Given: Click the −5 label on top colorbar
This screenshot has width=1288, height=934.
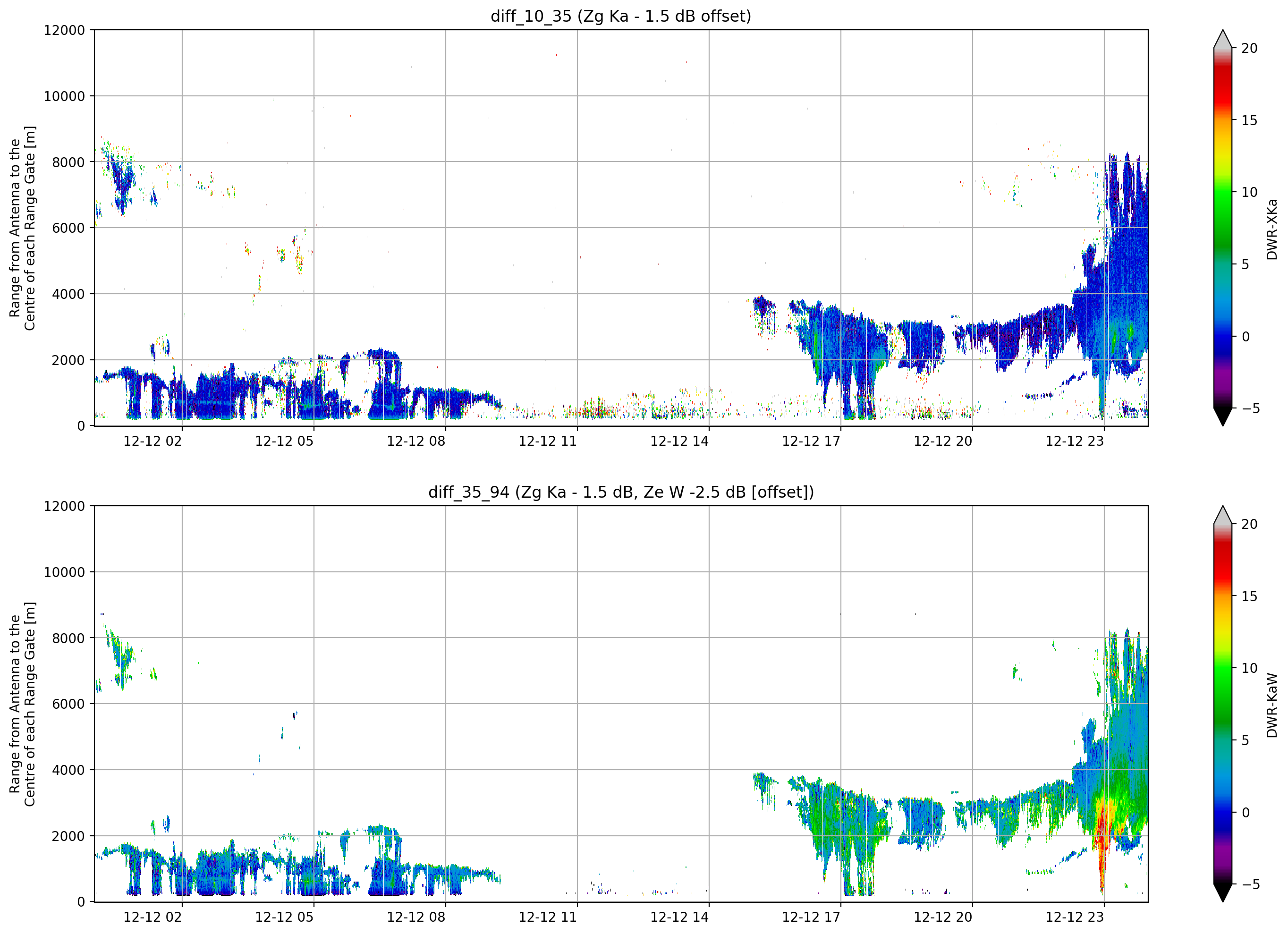Looking at the screenshot, I should [x=1250, y=408].
